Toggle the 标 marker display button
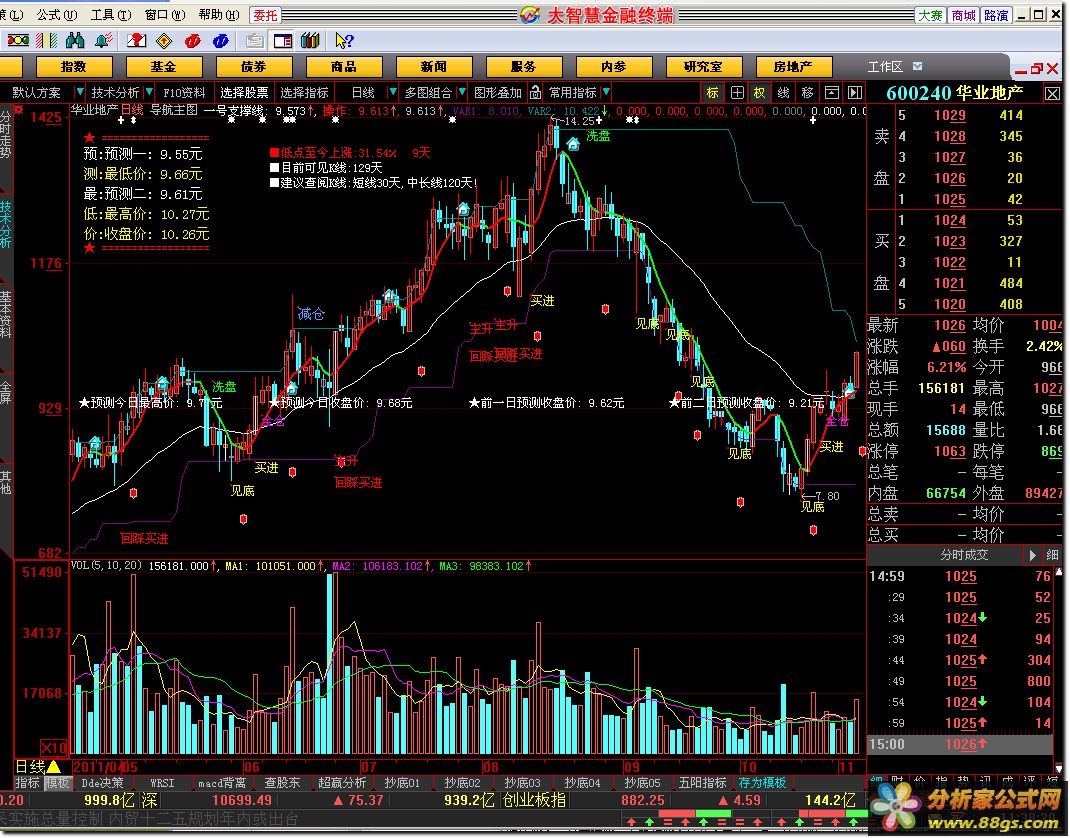 tap(712, 92)
